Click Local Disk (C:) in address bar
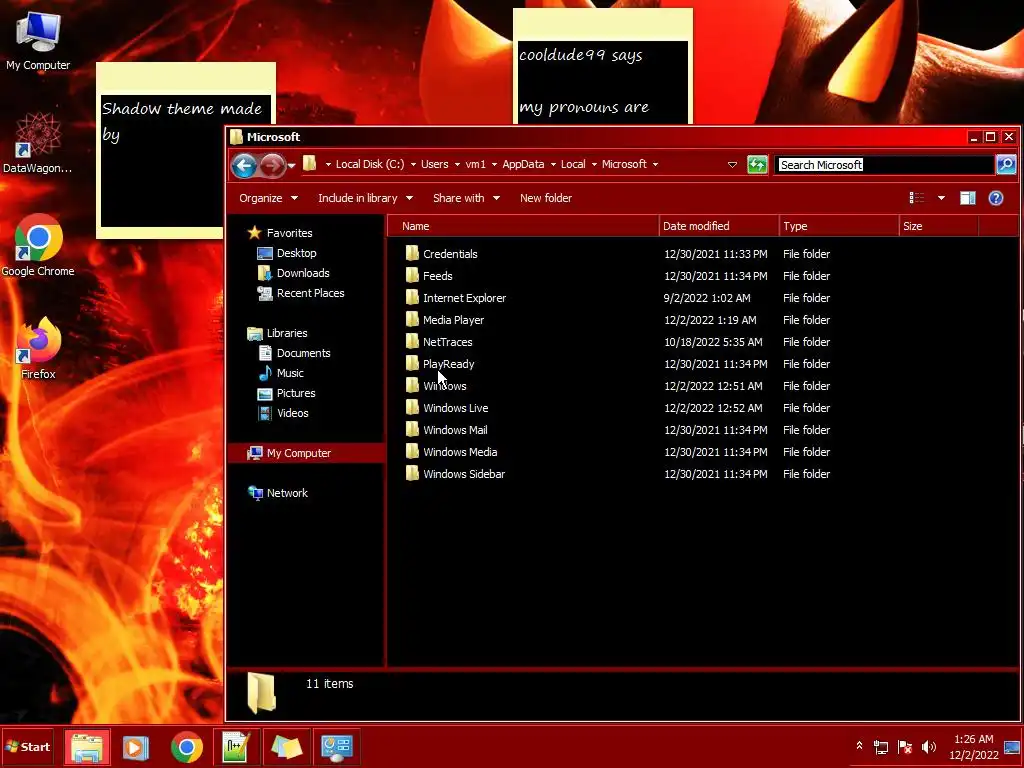This screenshot has width=1024, height=768. (370, 164)
